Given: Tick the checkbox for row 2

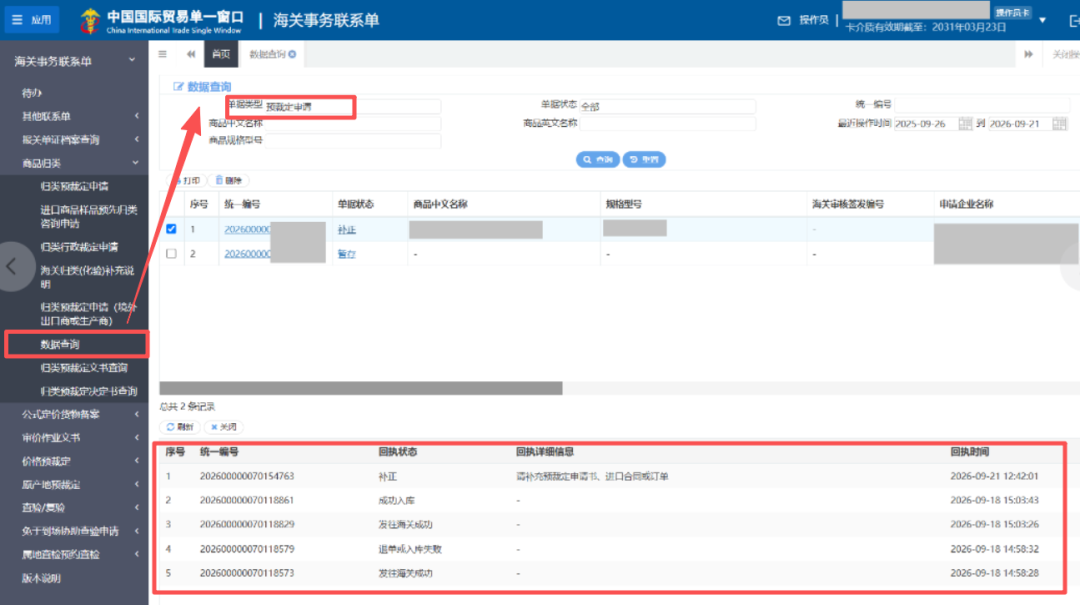Looking at the screenshot, I should tap(172, 254).
